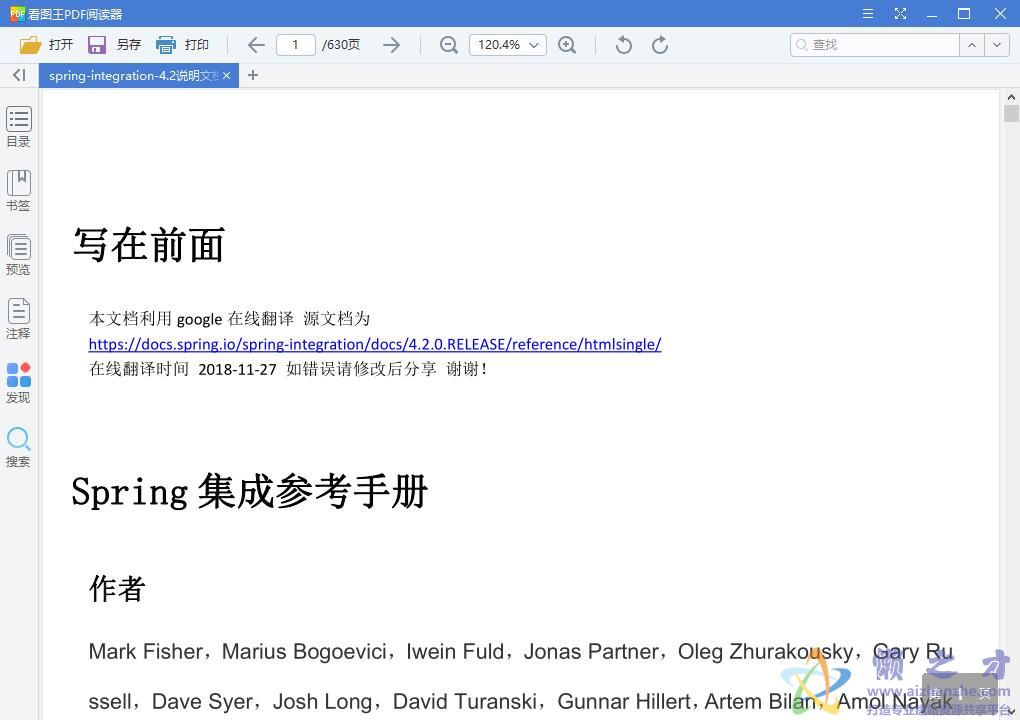
Task: Open the 目录 contents panel
Action: (19, 127)
